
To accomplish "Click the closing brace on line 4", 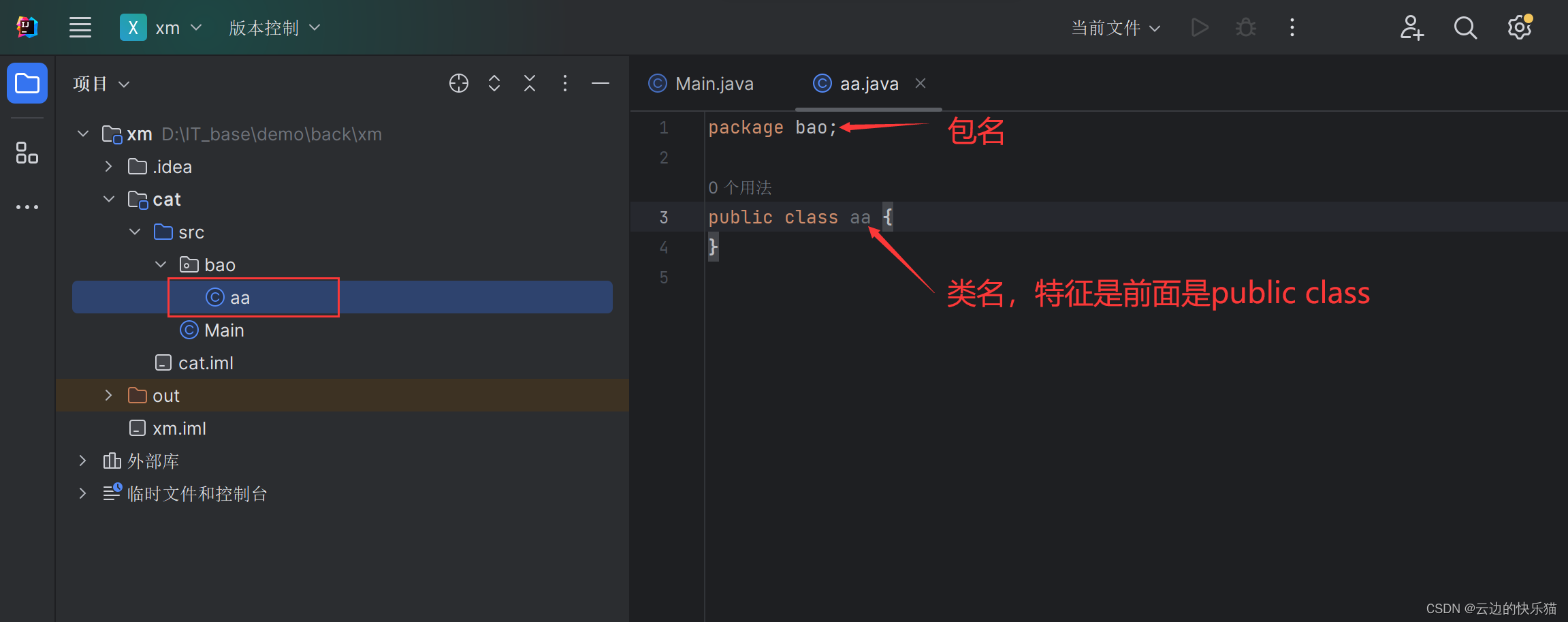I will pos(713,247).
